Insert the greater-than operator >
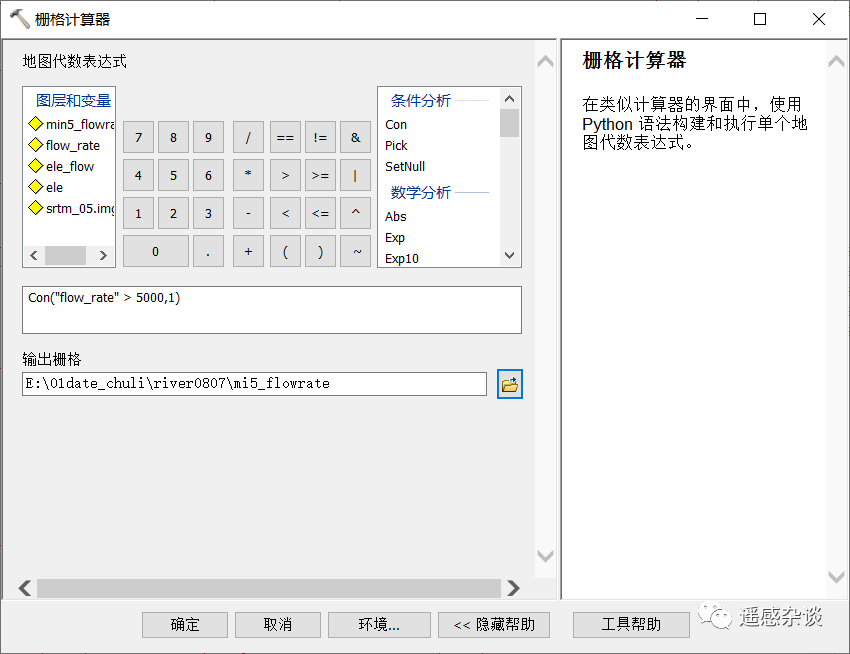Viewport: 850px width, 654px height. tap(285, 175)
